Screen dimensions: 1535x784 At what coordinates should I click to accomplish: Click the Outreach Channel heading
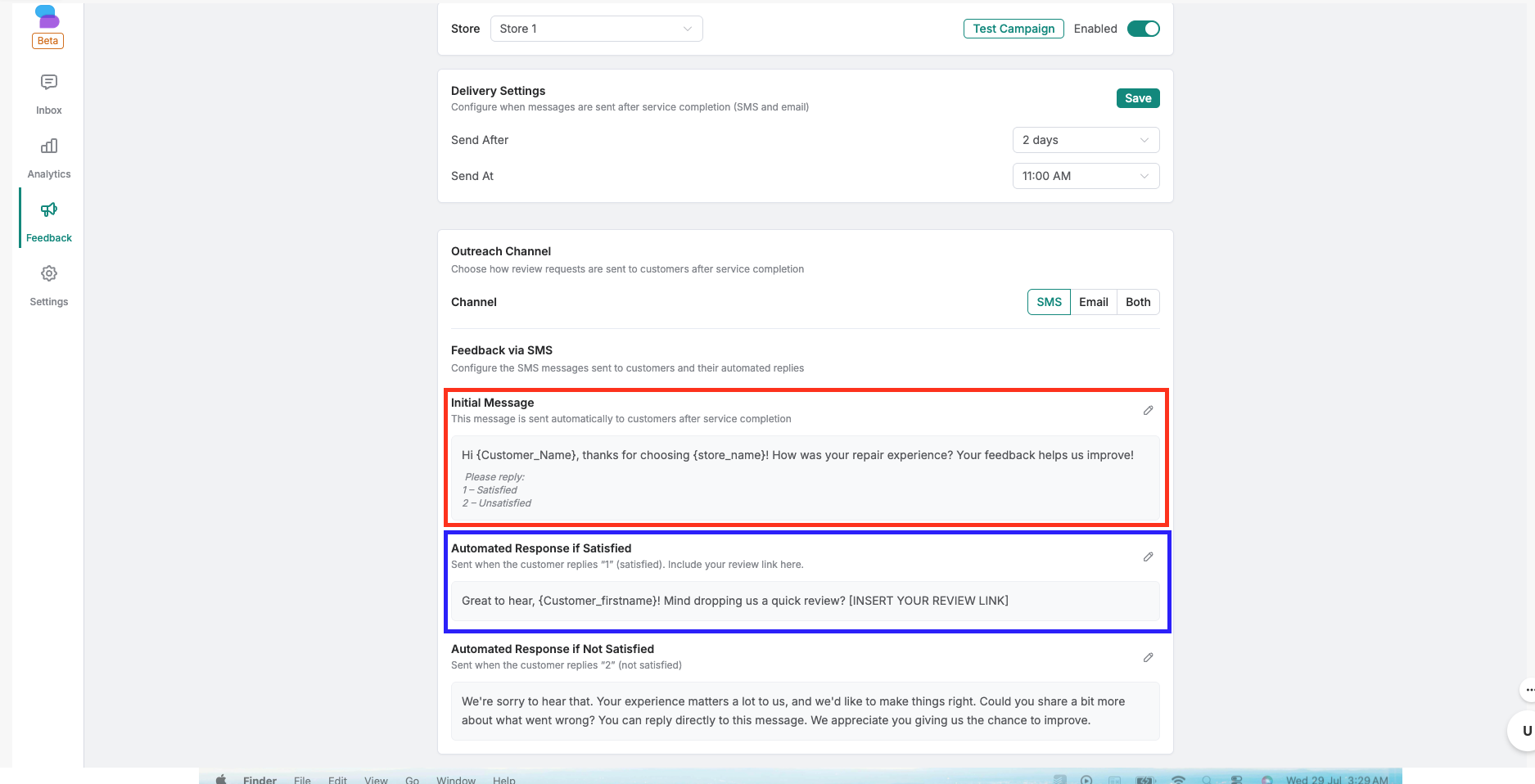[501, 251]
